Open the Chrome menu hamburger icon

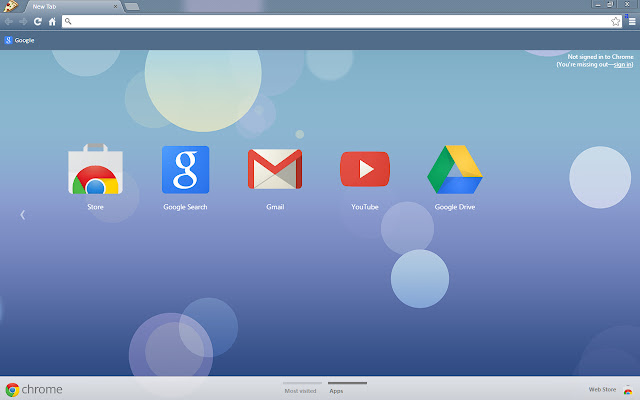(x=632, y=22)
